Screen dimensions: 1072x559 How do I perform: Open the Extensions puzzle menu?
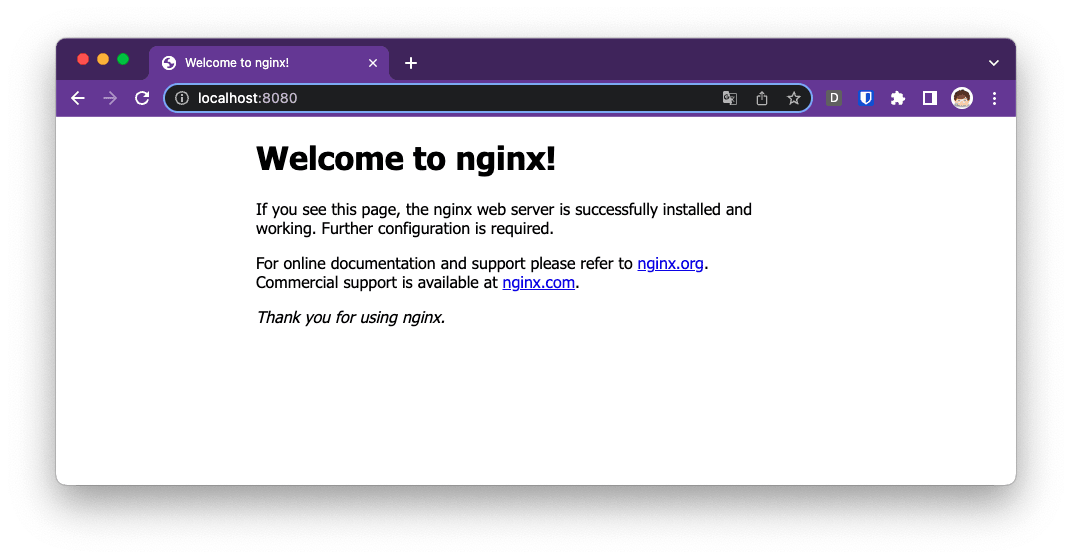898,98
